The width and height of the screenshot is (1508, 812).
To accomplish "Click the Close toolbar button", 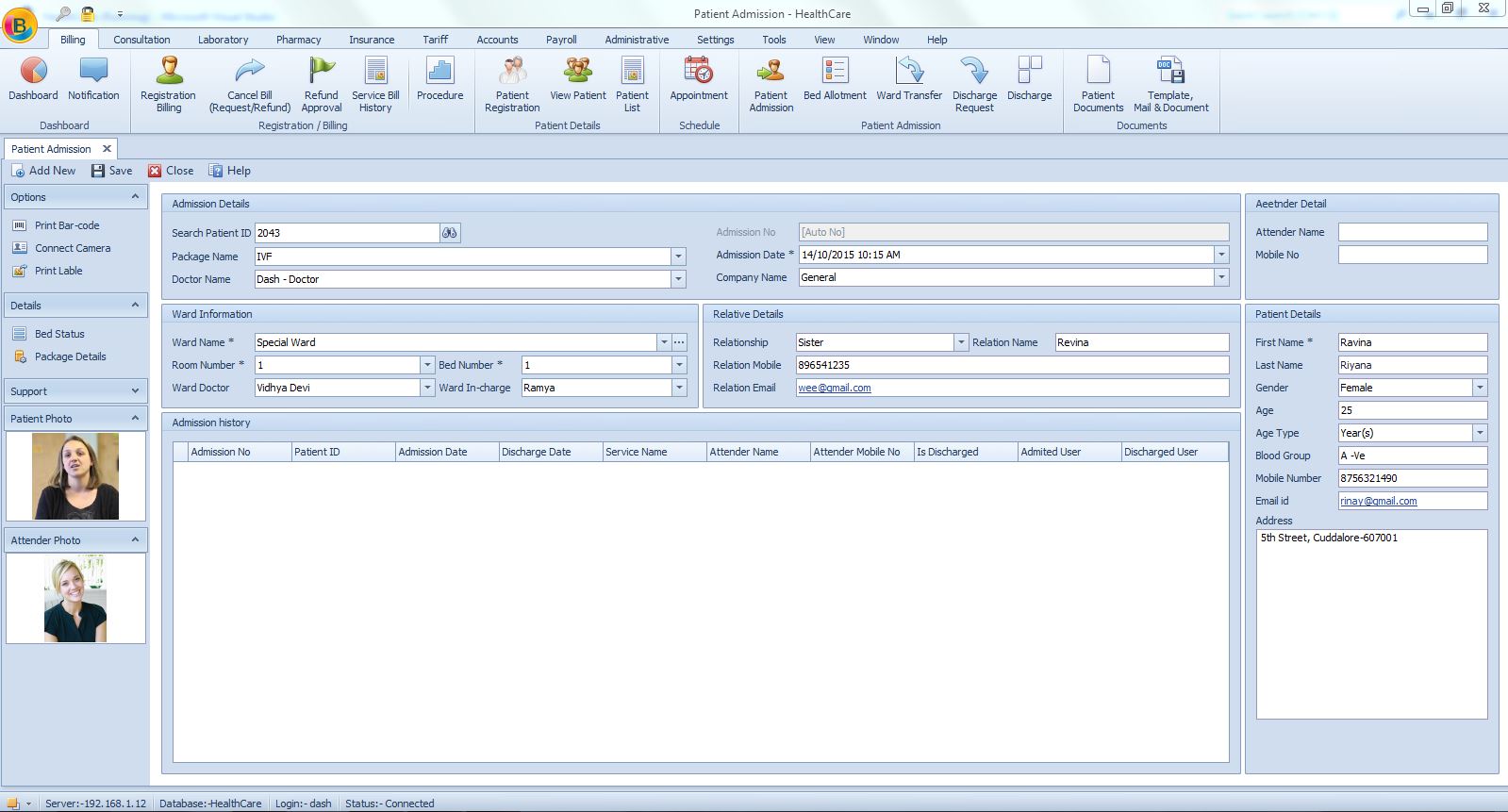I will point(171,171).
